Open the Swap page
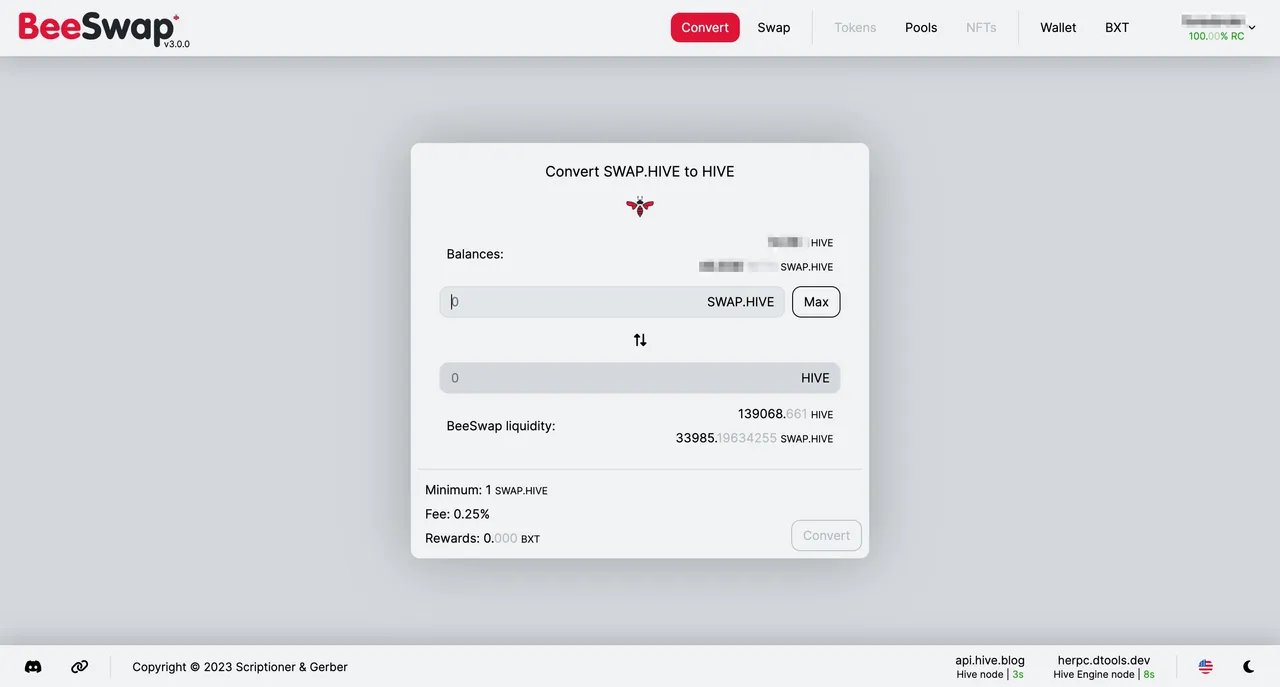Screen dimensions: 1280x687 point(774,27)
